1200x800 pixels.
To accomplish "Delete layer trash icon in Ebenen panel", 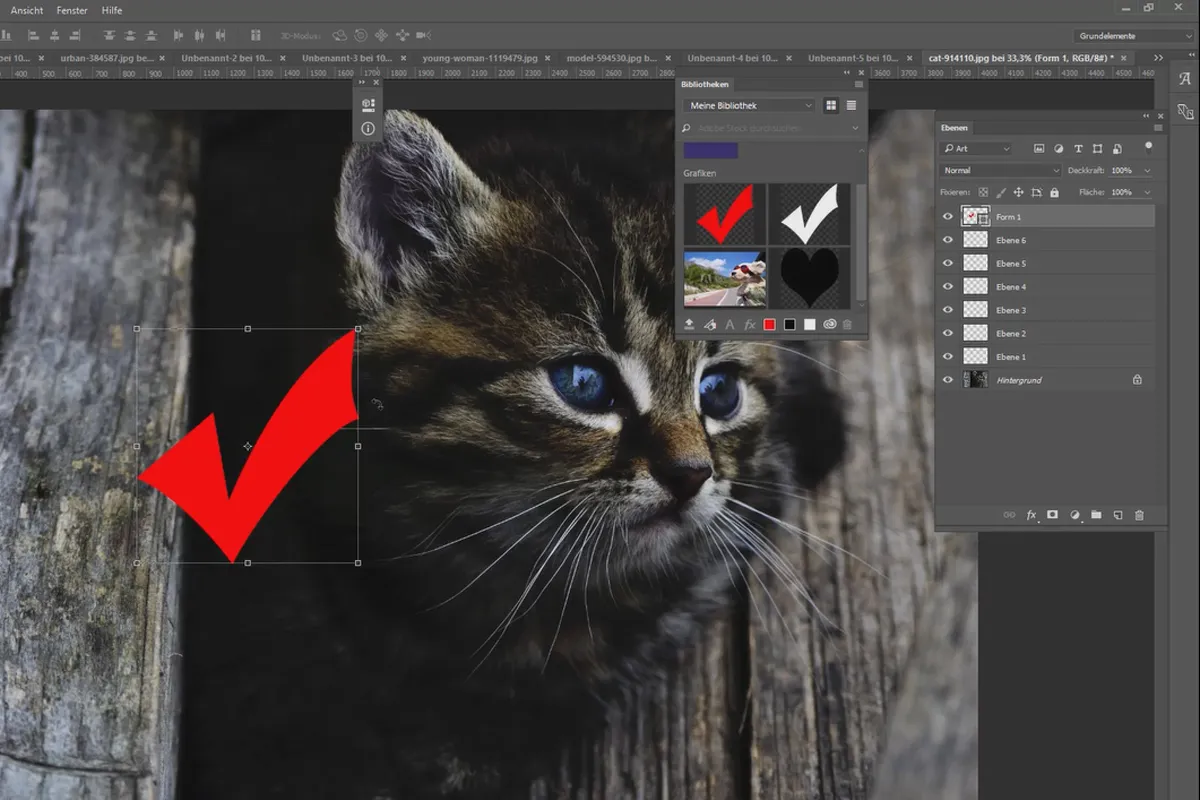I will [1139, 515].
